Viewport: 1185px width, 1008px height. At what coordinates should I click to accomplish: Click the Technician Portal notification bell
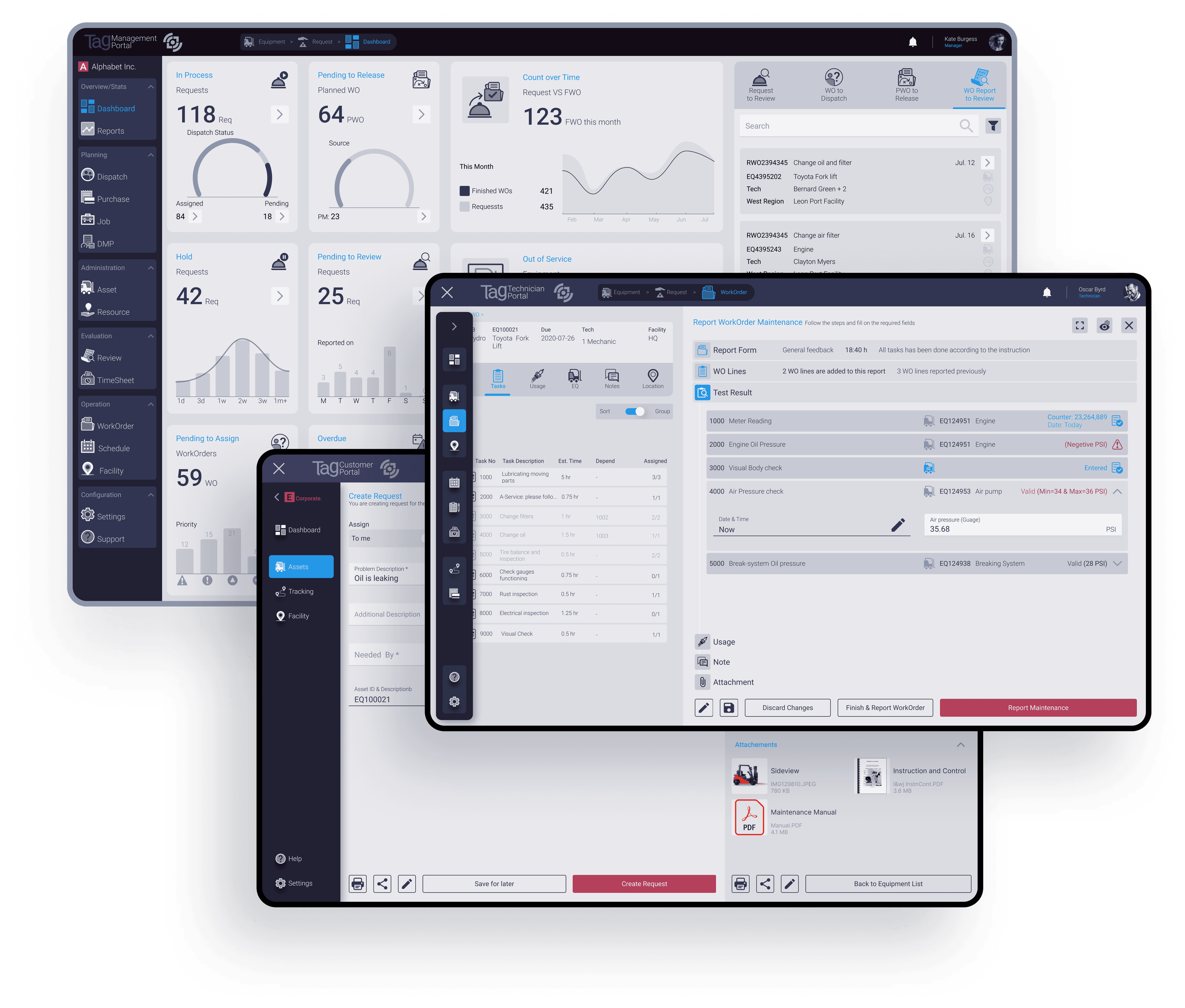[x=1047, y=292]
